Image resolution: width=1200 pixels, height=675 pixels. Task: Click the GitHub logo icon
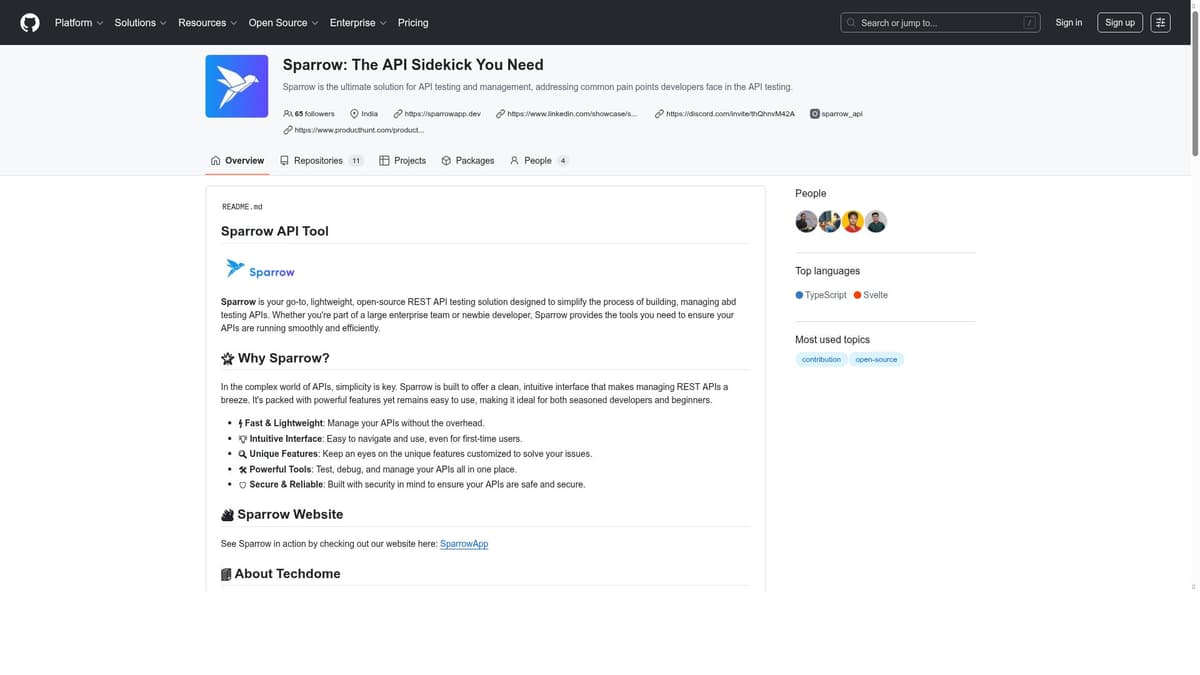click(30, 22)
